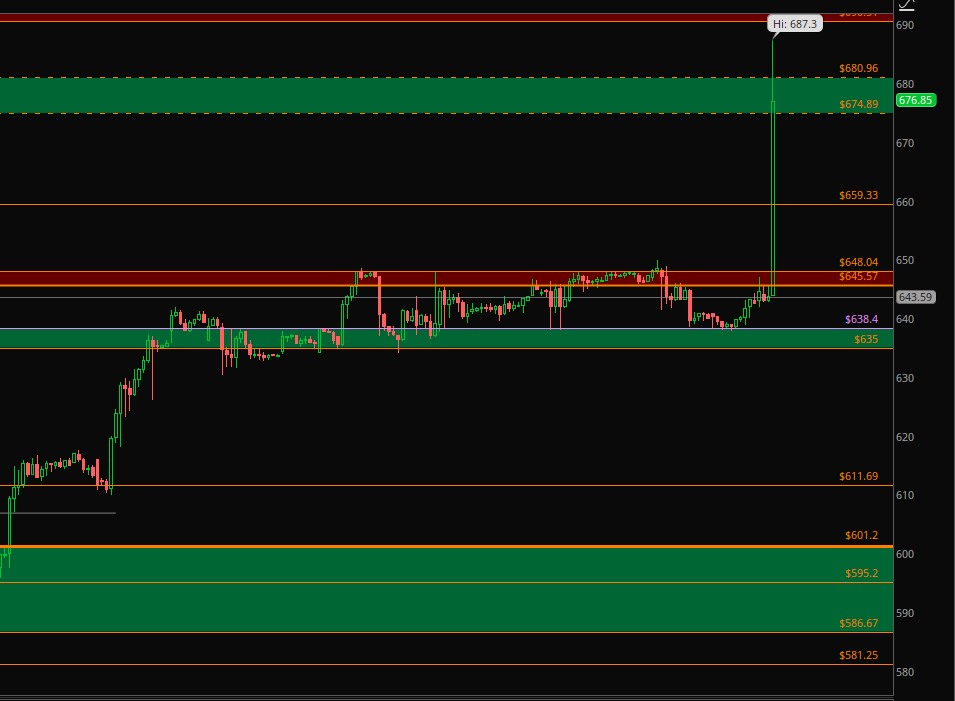955x701 pixels.
Task: Click the 600 price axis tick
Action: coord(904,554)
